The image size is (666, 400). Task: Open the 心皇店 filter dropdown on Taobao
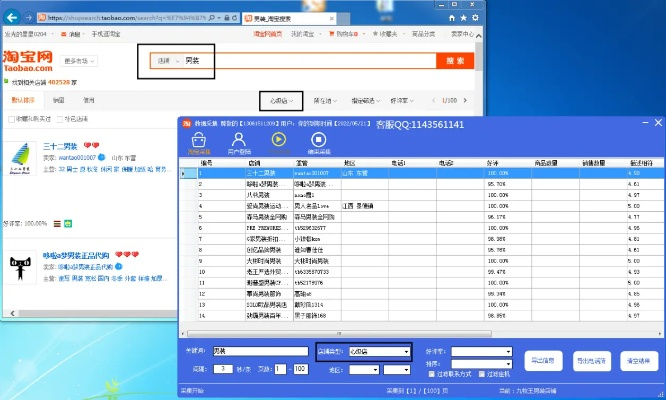[x=279, y=100]
